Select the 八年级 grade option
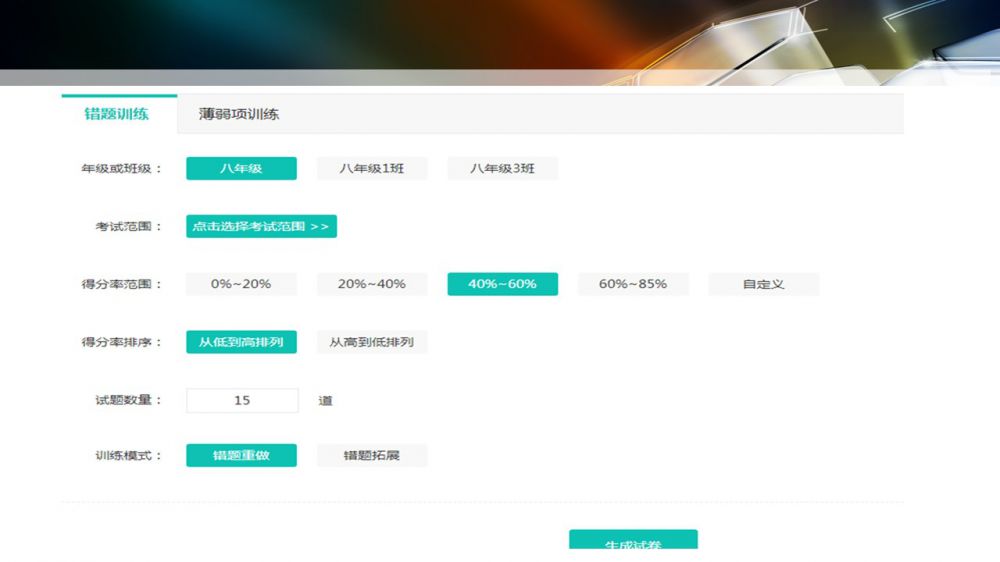The height and width of the screenshot is (562, 1000). [x=241, y=169]
